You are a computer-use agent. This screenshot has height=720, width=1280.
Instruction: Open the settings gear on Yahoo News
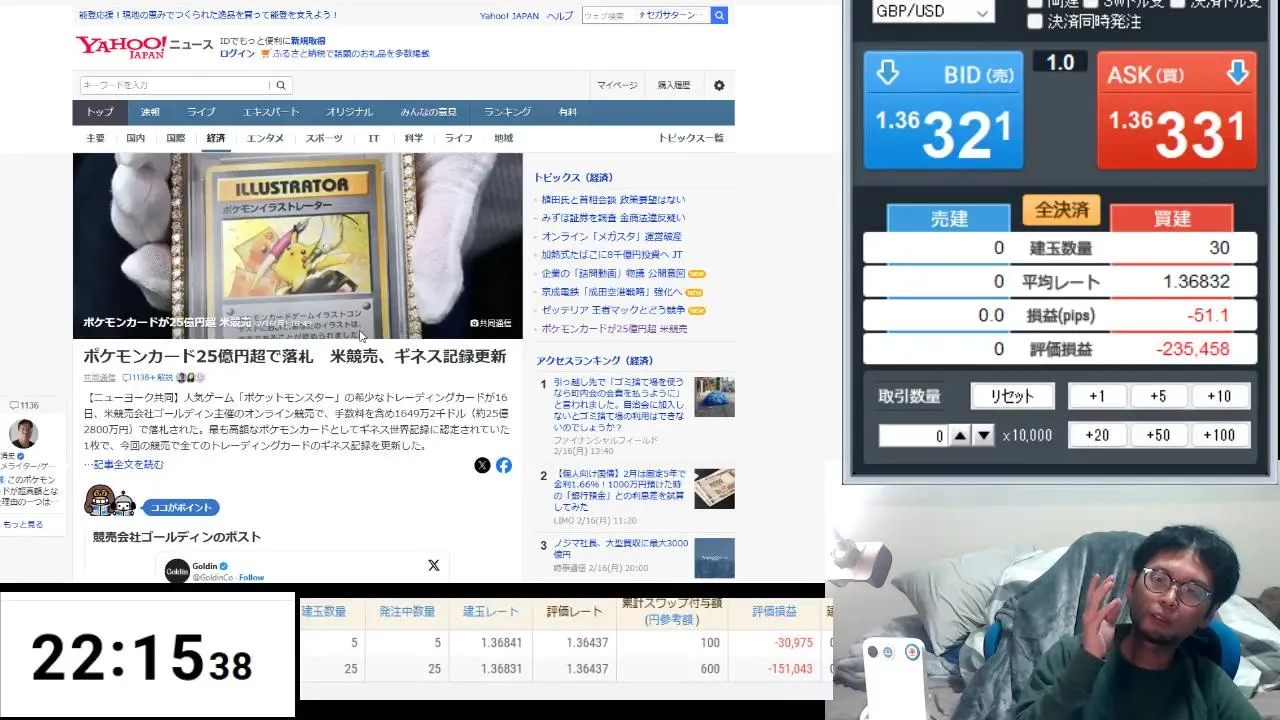tap(719, 85)
